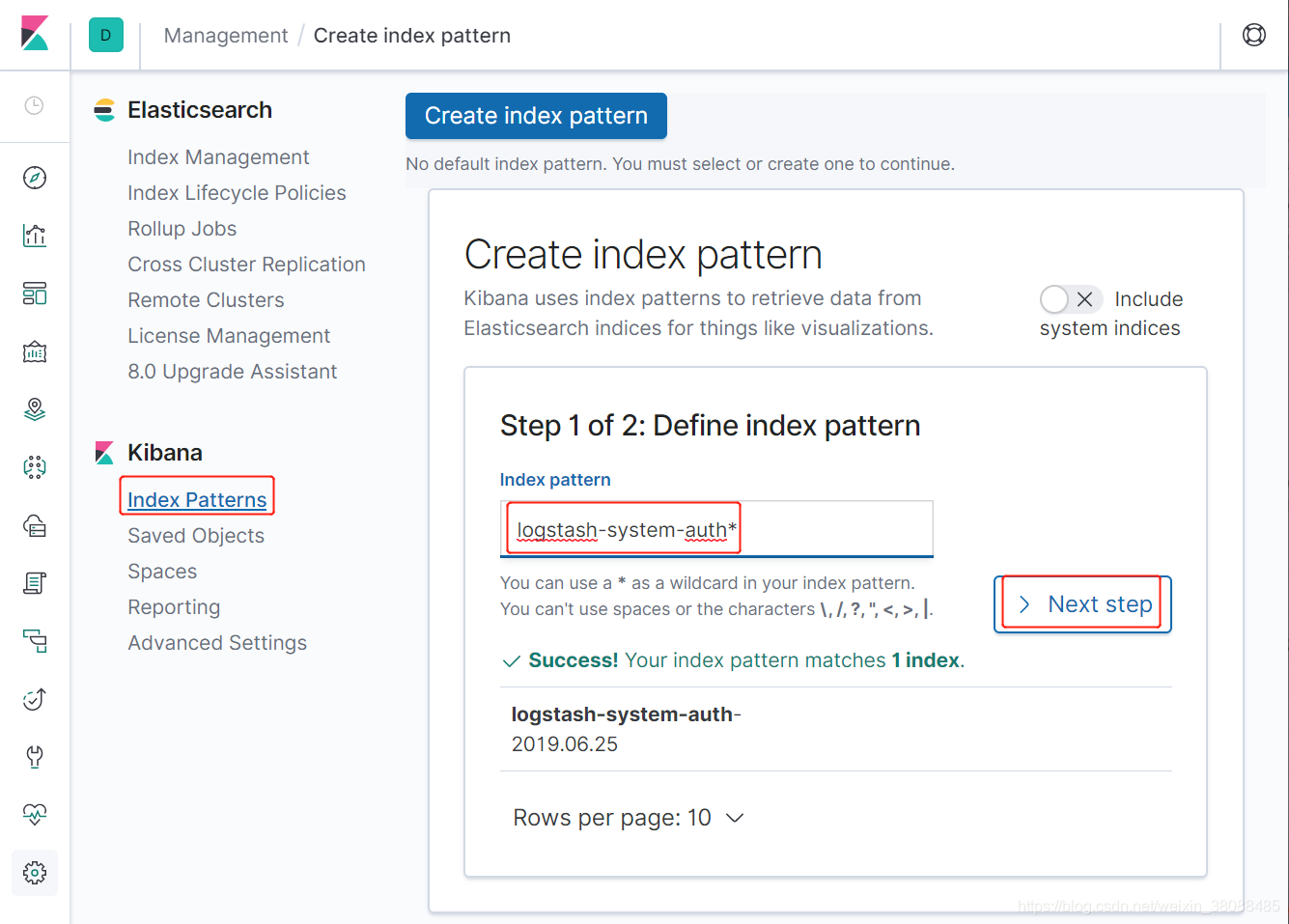1289x924 pixels.
Task: Open Stack Monitoring heartbeat icon
Action: click(x=35, y=815)
